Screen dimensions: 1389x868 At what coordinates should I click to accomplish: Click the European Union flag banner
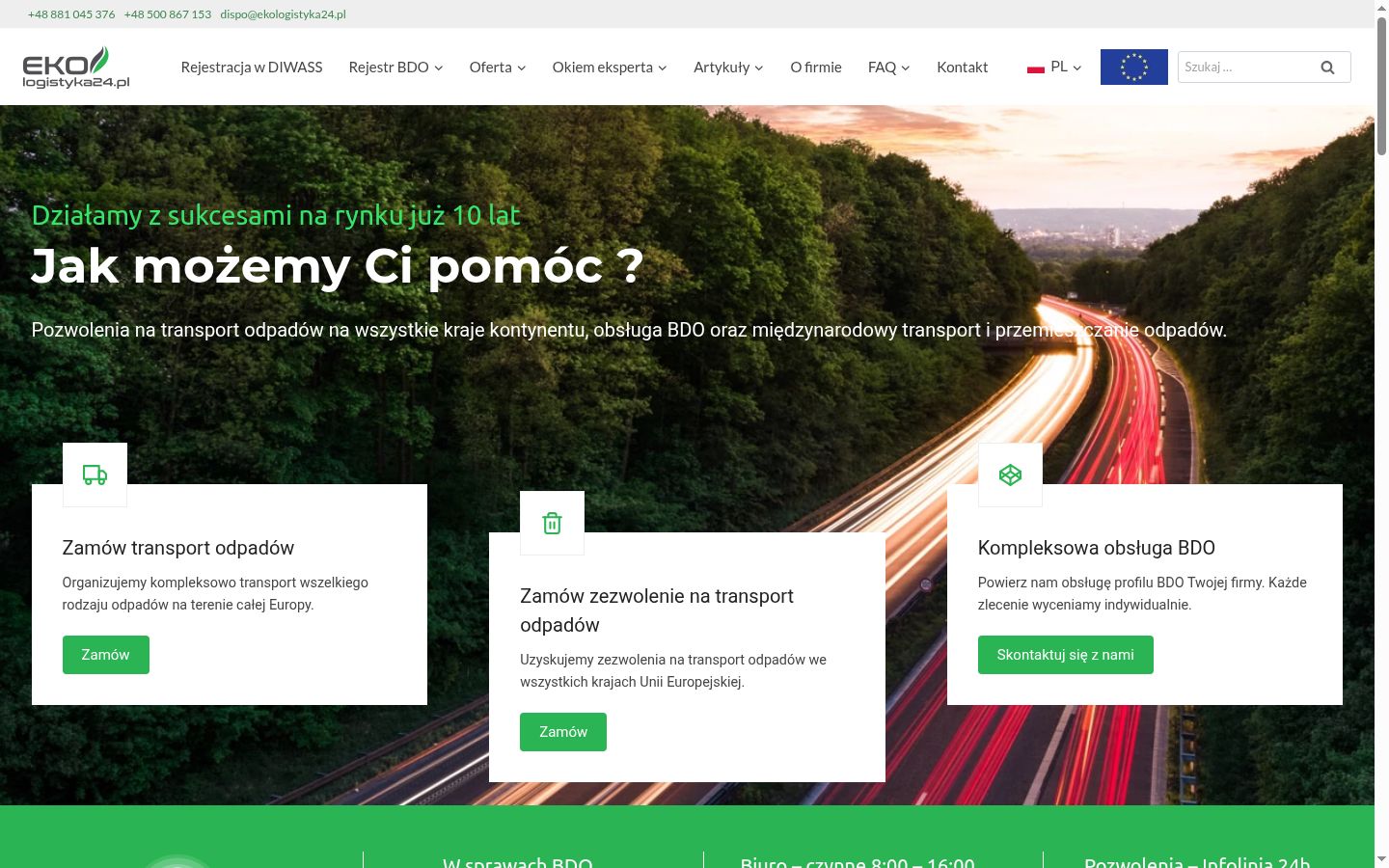[1134, 68]
